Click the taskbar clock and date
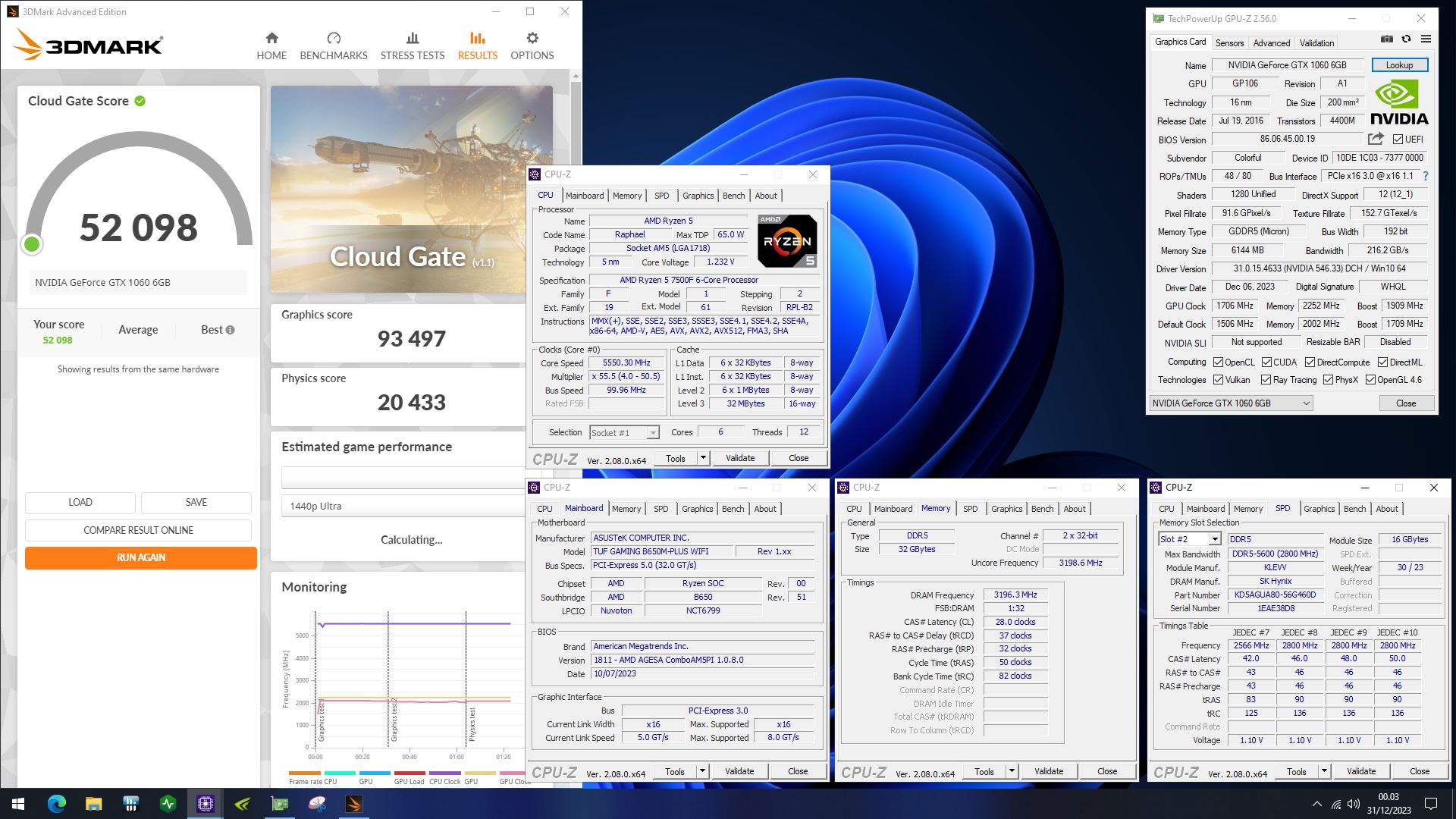This screenshot has width=1456, height=819. pyautogui.click(x=1389, y=804)
